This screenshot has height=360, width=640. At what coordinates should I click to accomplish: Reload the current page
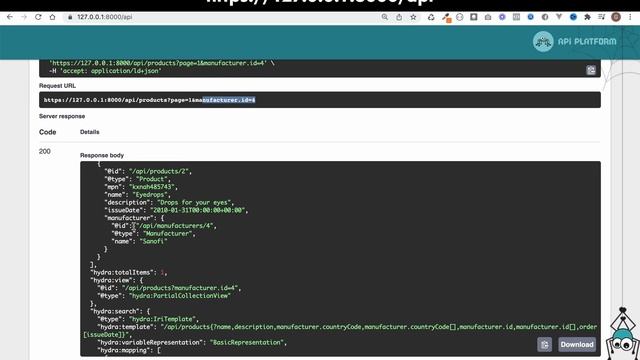click(38, 17)
